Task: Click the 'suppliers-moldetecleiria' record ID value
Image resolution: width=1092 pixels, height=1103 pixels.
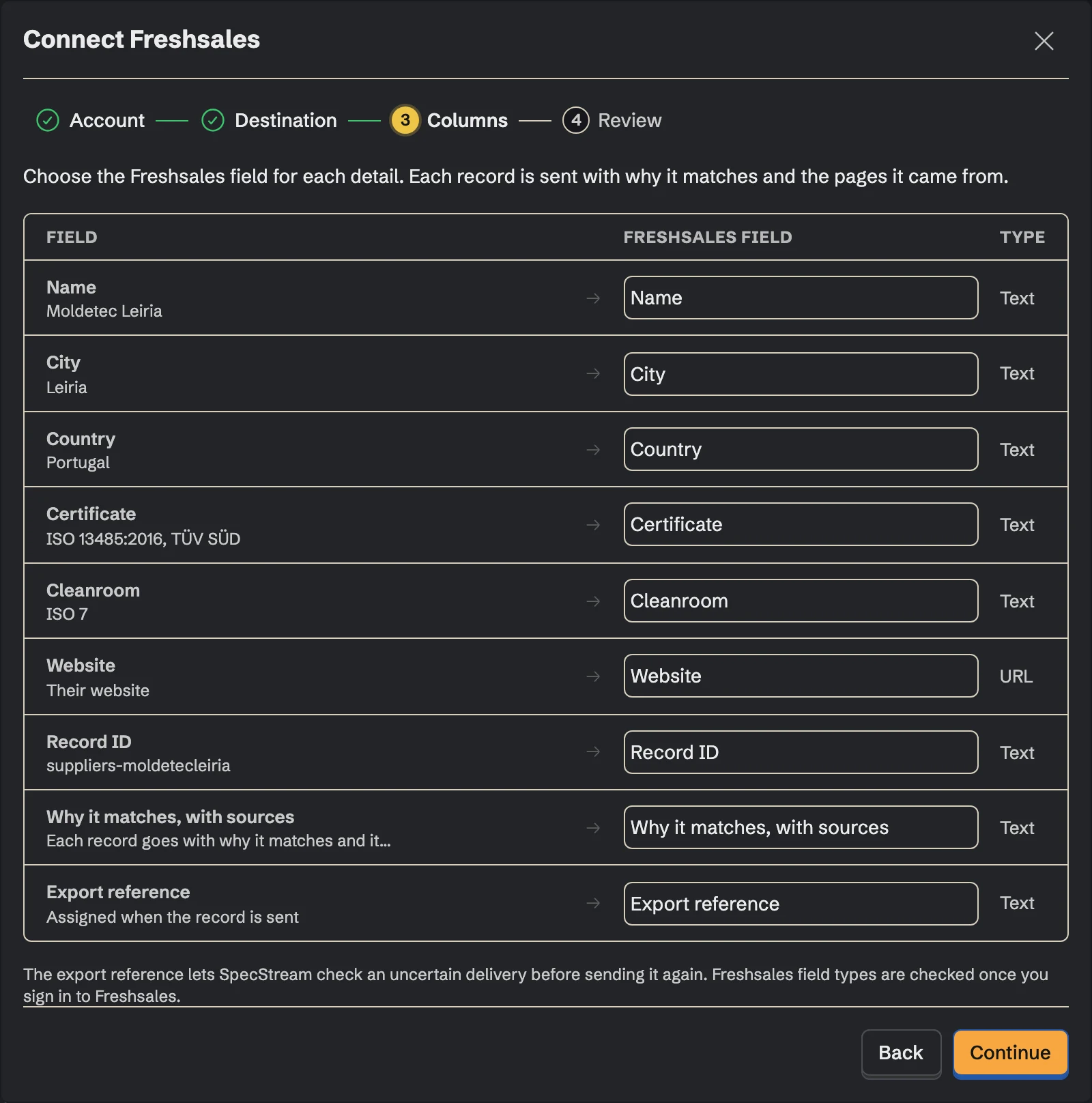Action: click(139, 766)
